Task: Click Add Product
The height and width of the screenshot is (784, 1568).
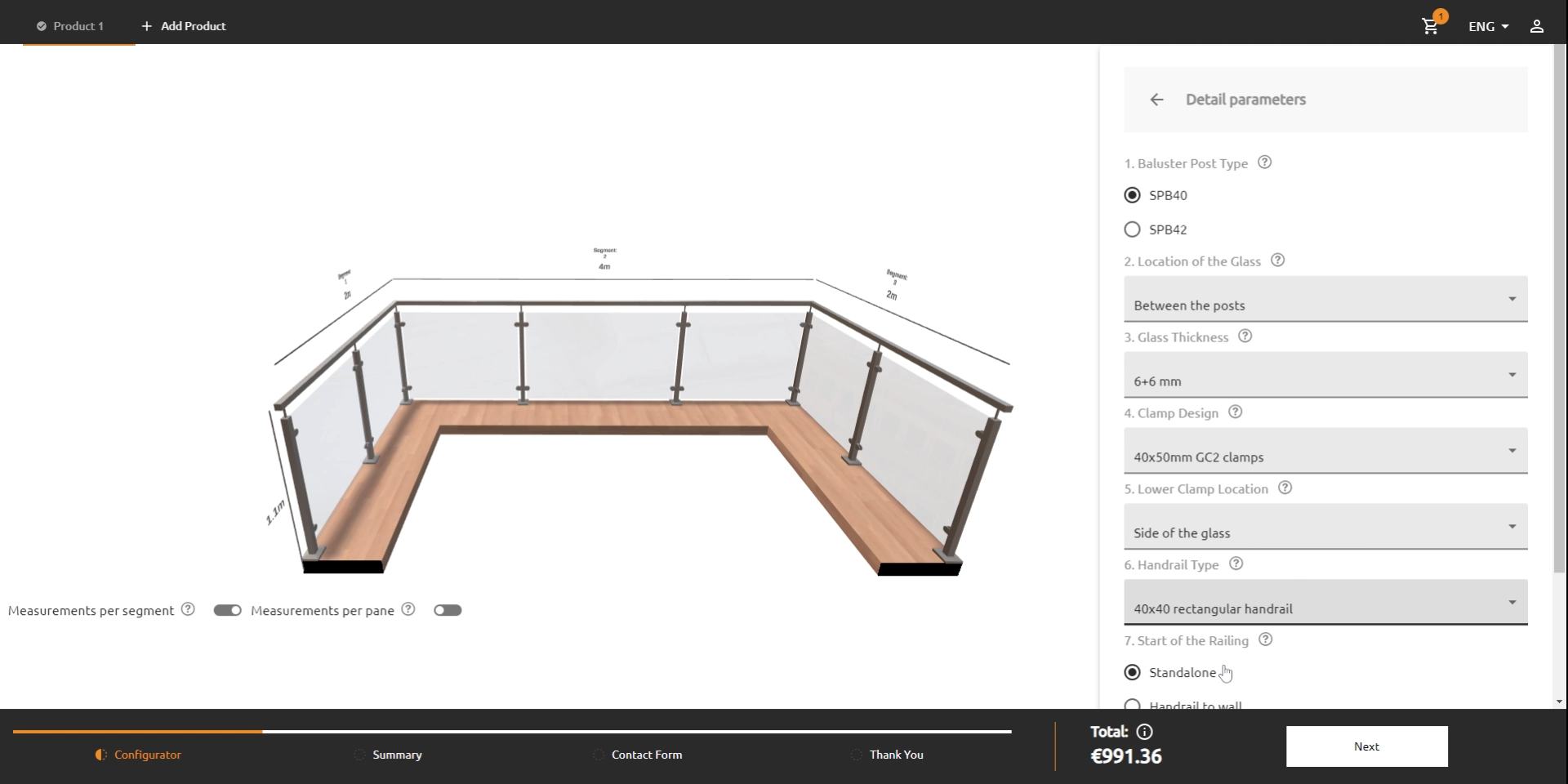Action: point(183,25)
